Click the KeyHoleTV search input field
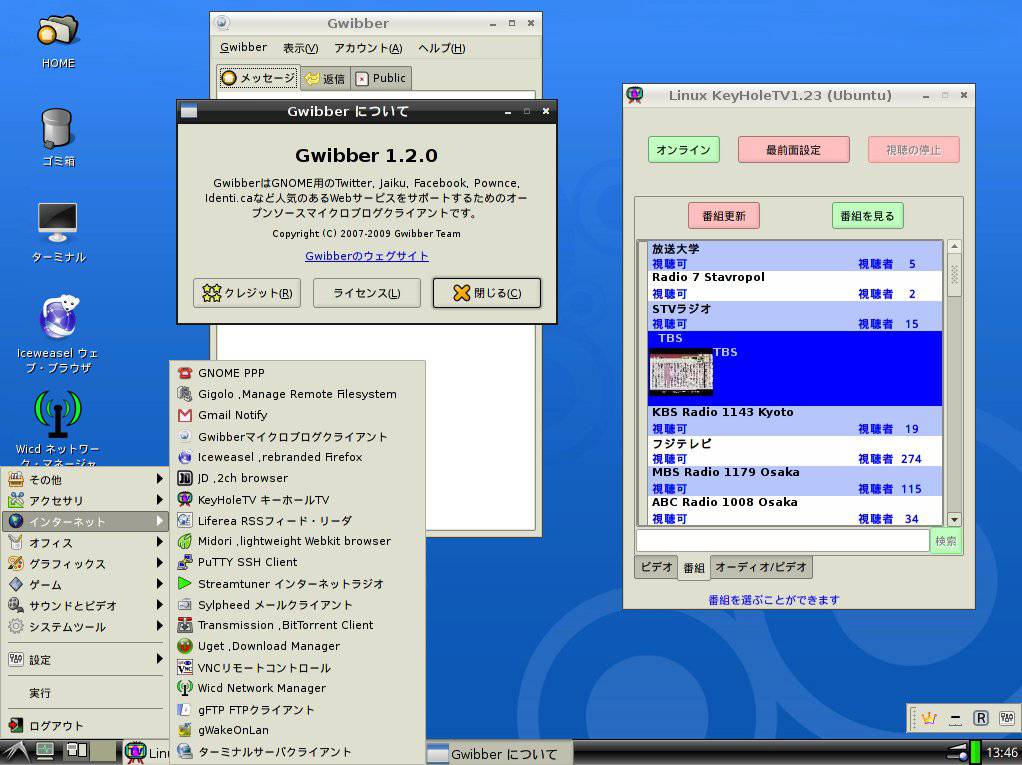1022x765 pixels. pyautogui.click(x=782, y=541)
